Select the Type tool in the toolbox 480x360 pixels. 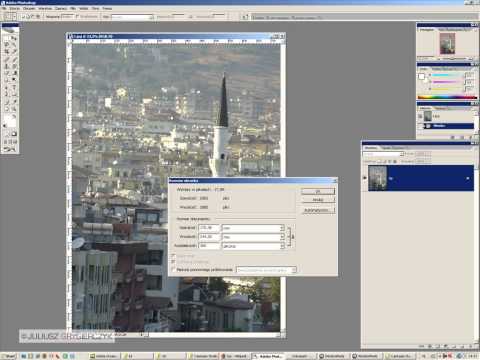point(14,87)
